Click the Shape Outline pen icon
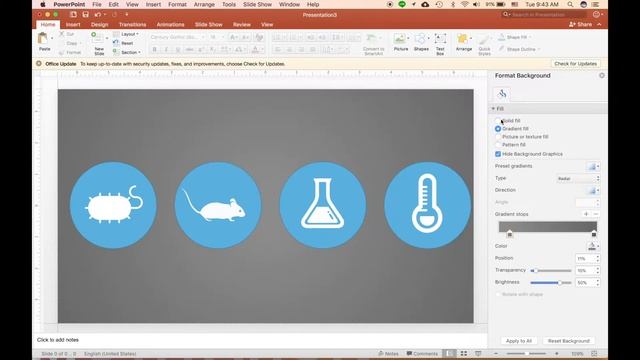Screen dimensions: 640x360 [502, 49]
